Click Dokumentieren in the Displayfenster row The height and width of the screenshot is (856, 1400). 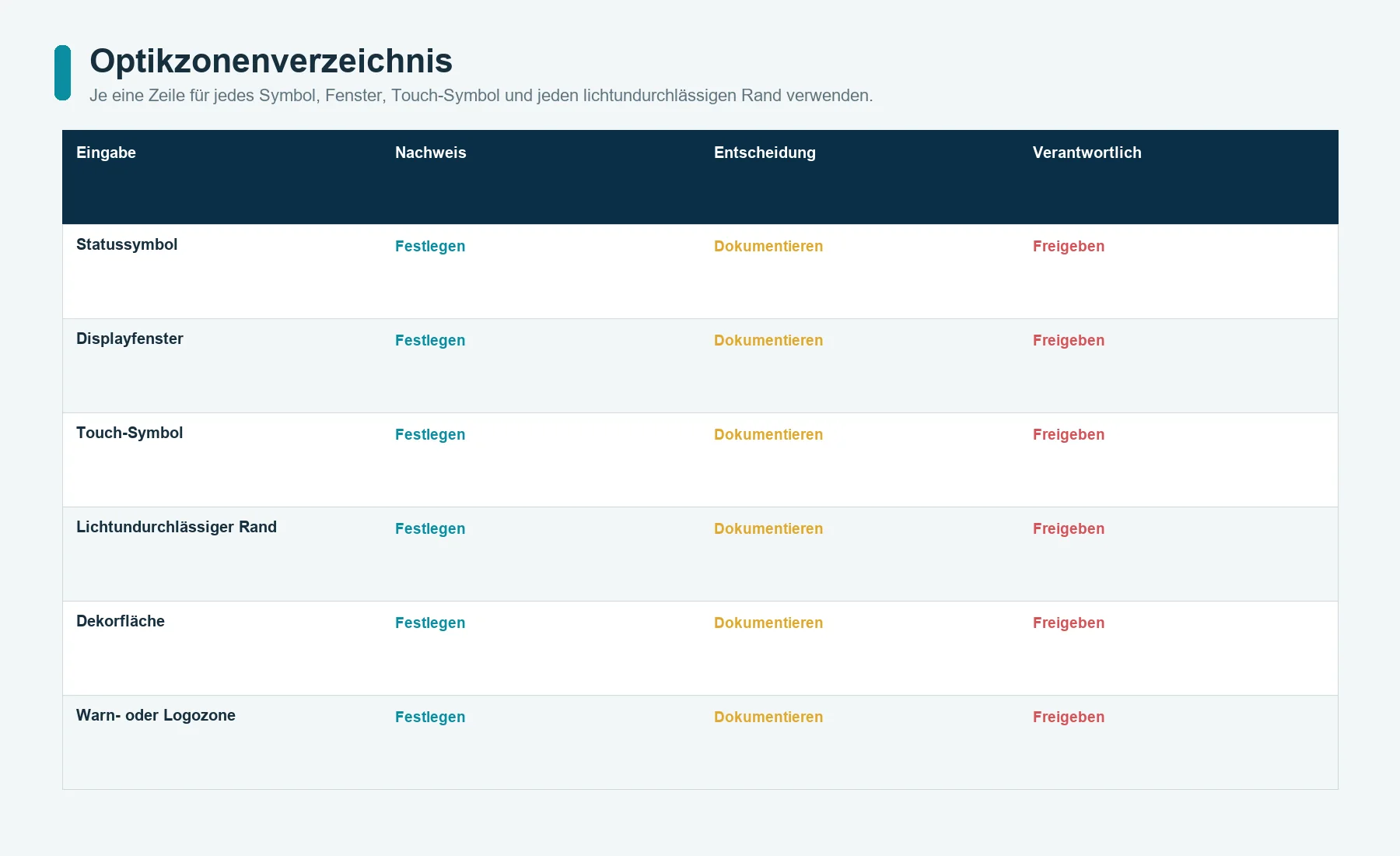(768, 340)
